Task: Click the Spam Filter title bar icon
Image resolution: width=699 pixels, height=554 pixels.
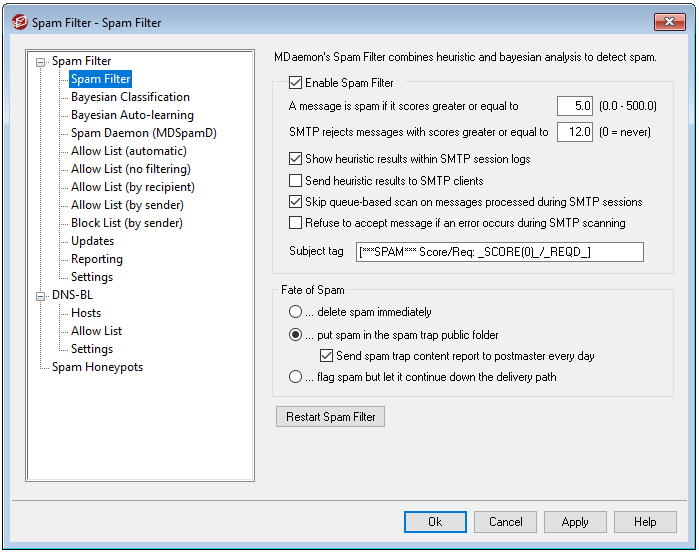Action: (17, 22)
